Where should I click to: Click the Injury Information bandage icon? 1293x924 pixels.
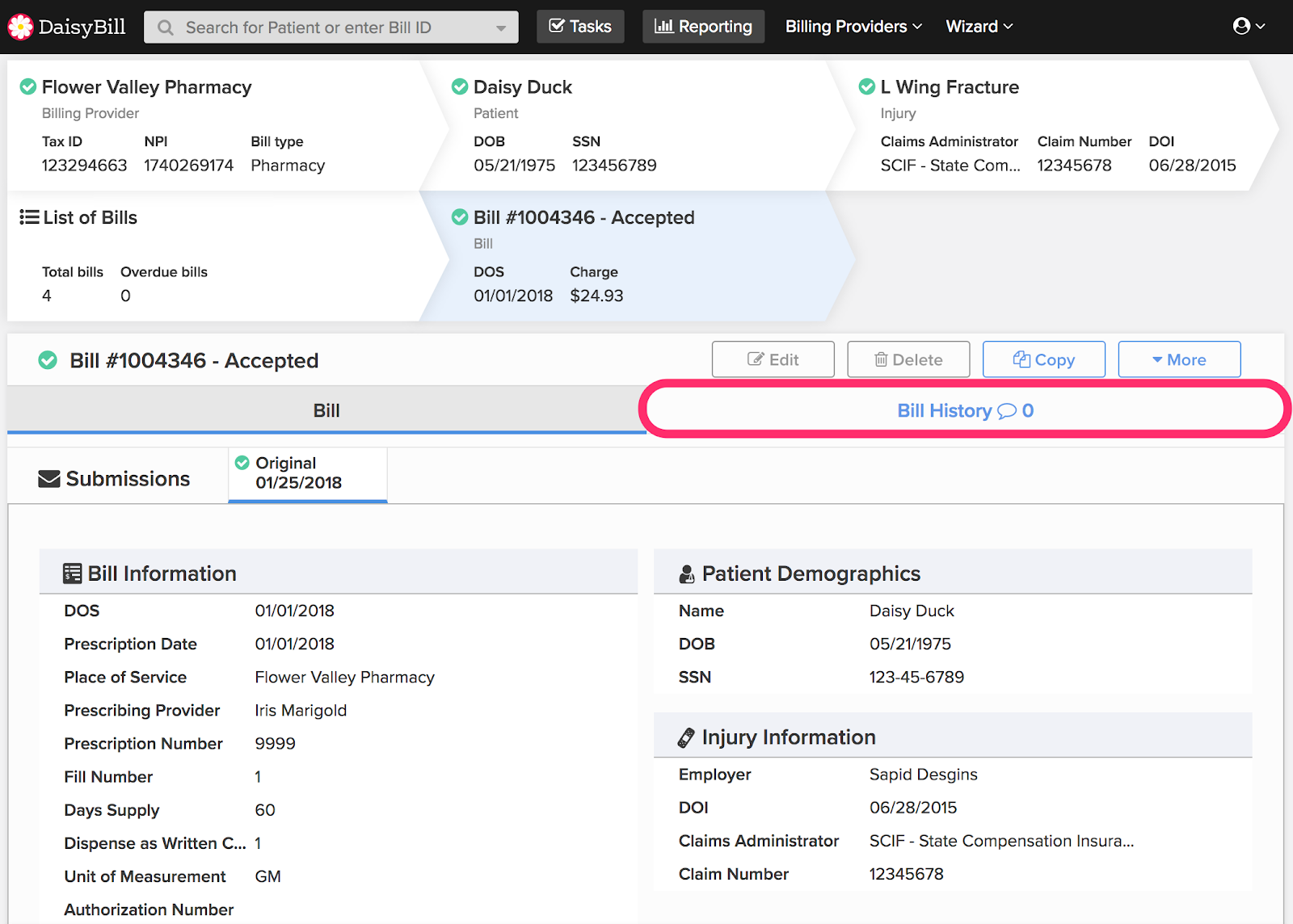point(686,737)
